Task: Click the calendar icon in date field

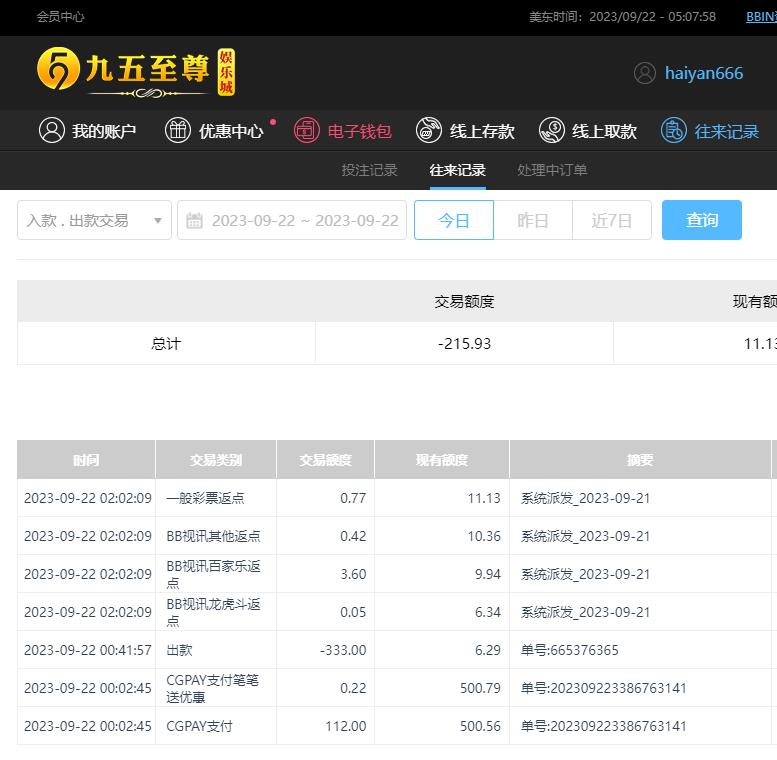Action: (x=195, y=221)
